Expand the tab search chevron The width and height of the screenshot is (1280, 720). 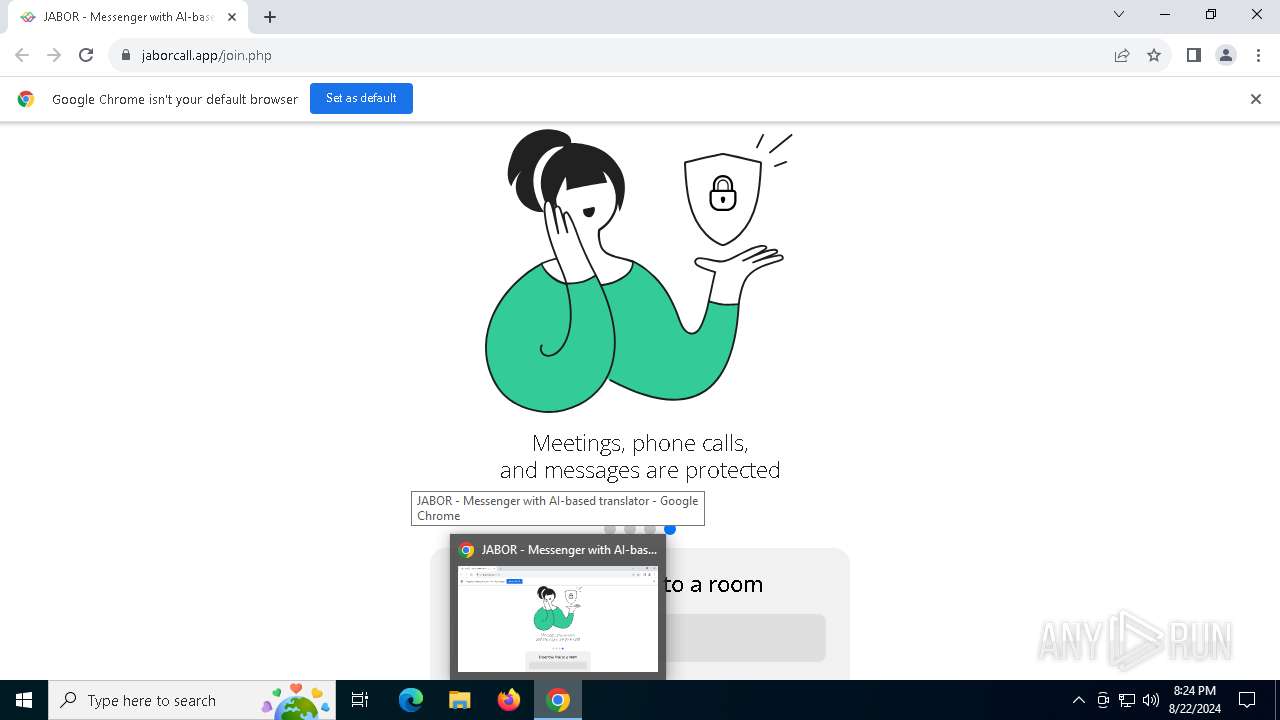pyautogui.click(x=1119, y=14)
